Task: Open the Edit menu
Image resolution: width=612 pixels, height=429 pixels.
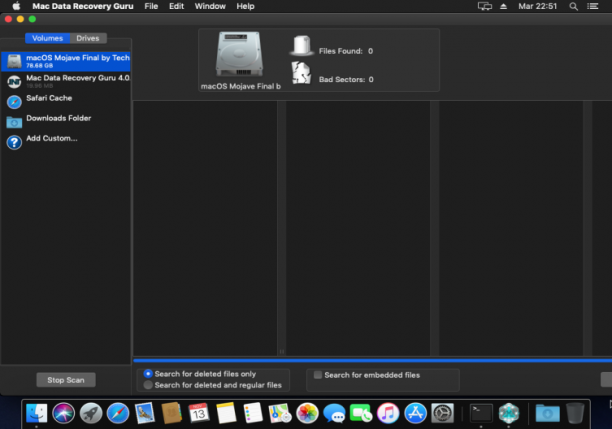Action: pos(176,6)
